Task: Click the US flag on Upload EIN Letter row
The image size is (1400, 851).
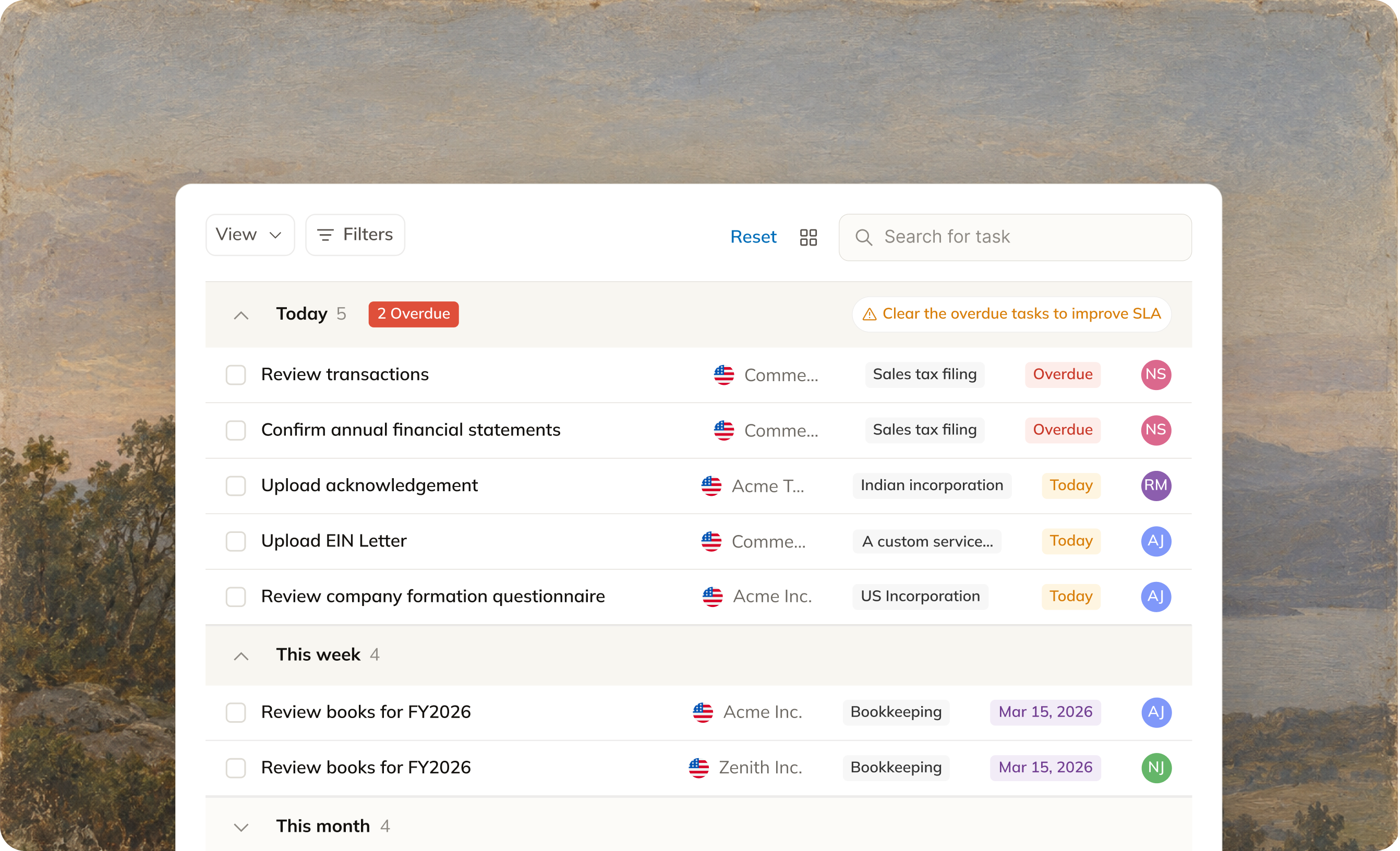Action: [711, 541]
